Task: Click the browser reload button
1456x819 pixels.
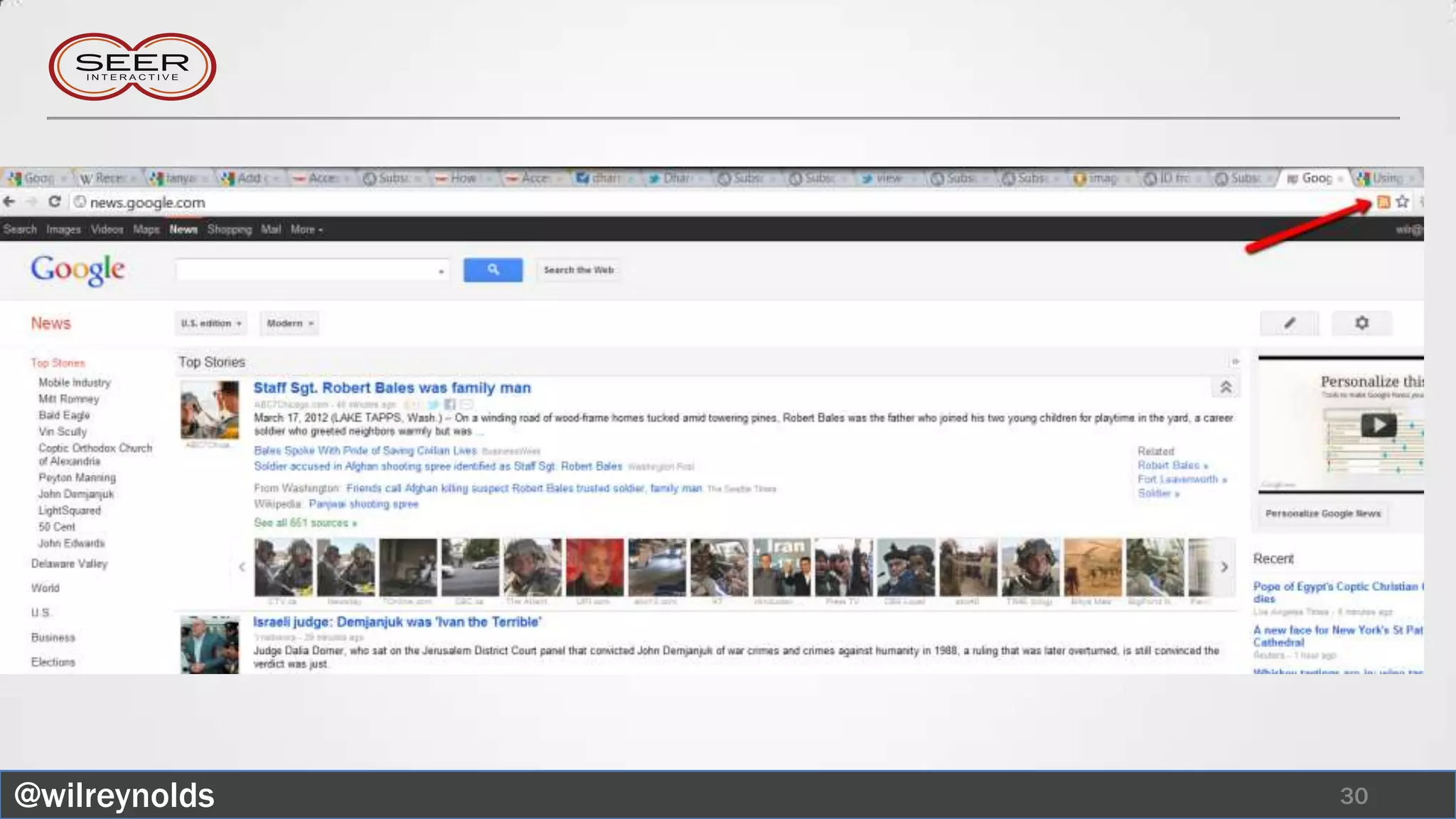Action: [54, 202]
